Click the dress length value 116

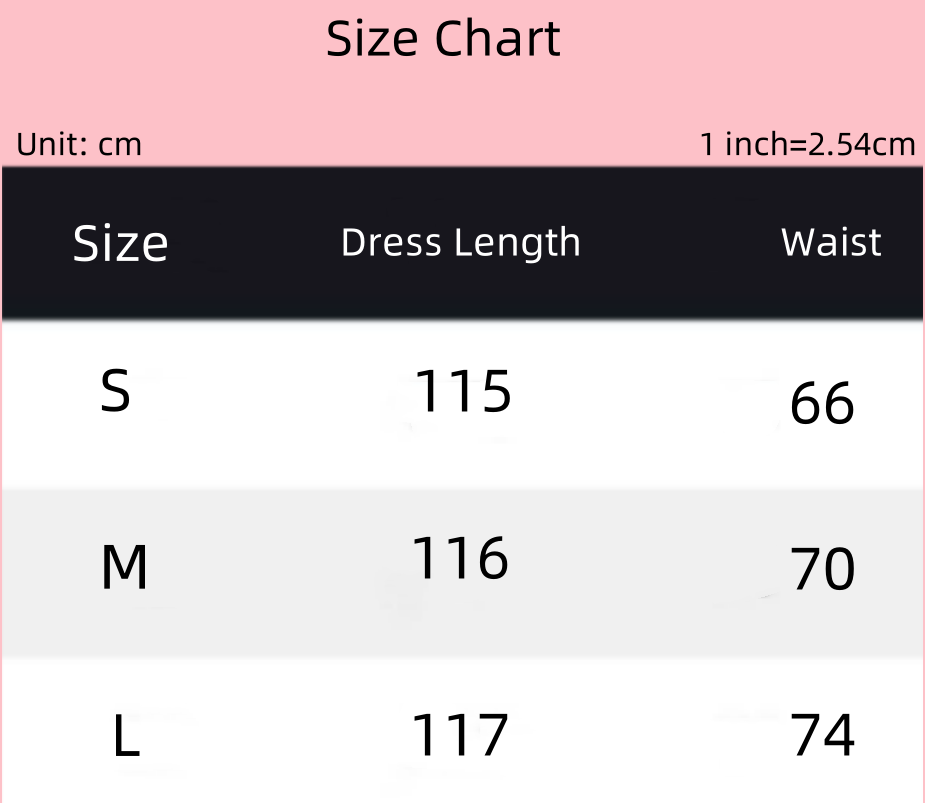pyautogui.click(x=460, y=559)
